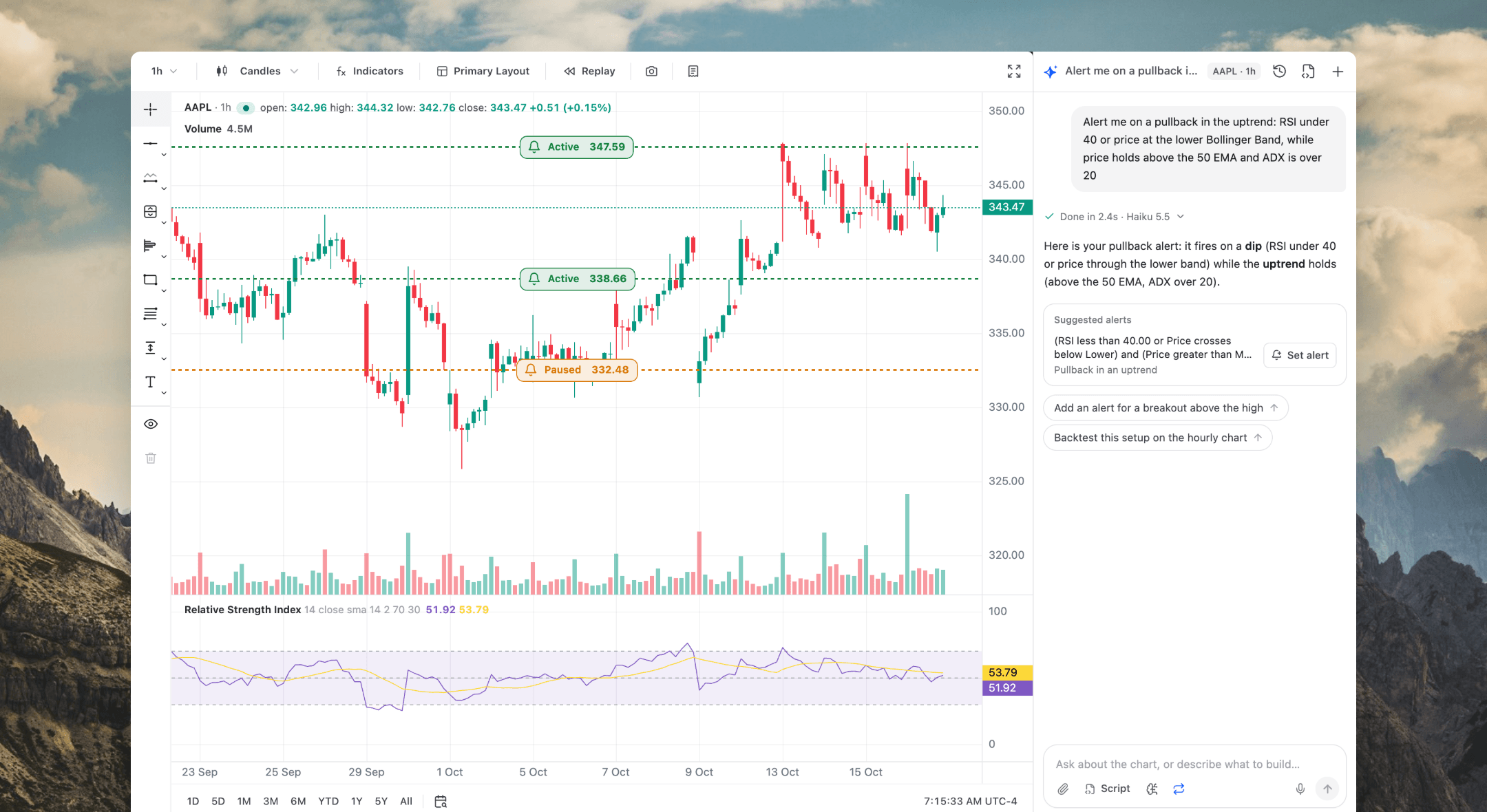Open the Indicators menu
1487x812 pixels.
(x=370, y=71)
